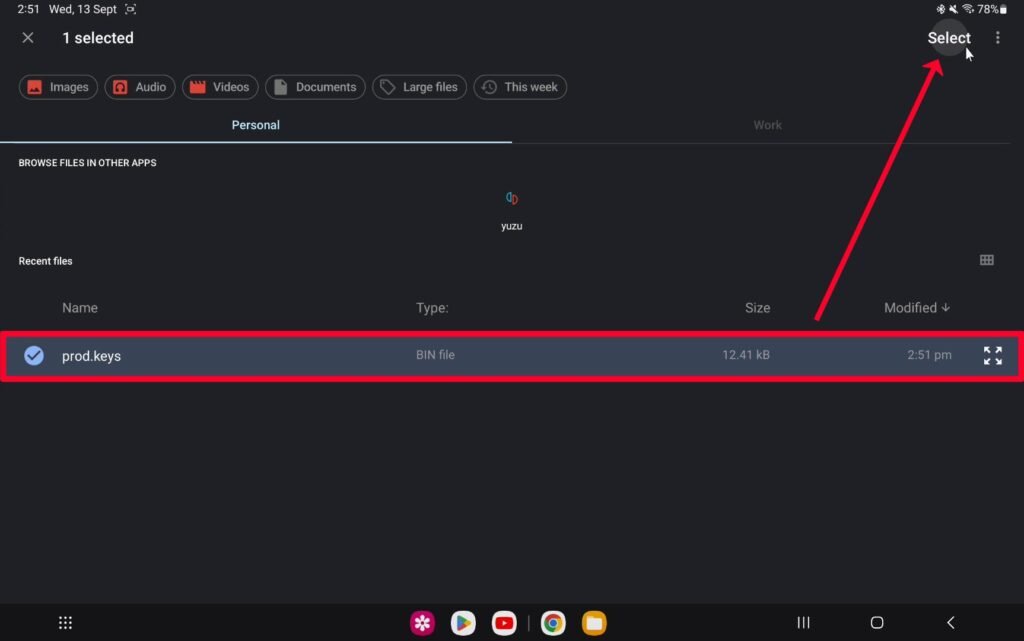Switch to the Work tab

(x=767, y=125)
